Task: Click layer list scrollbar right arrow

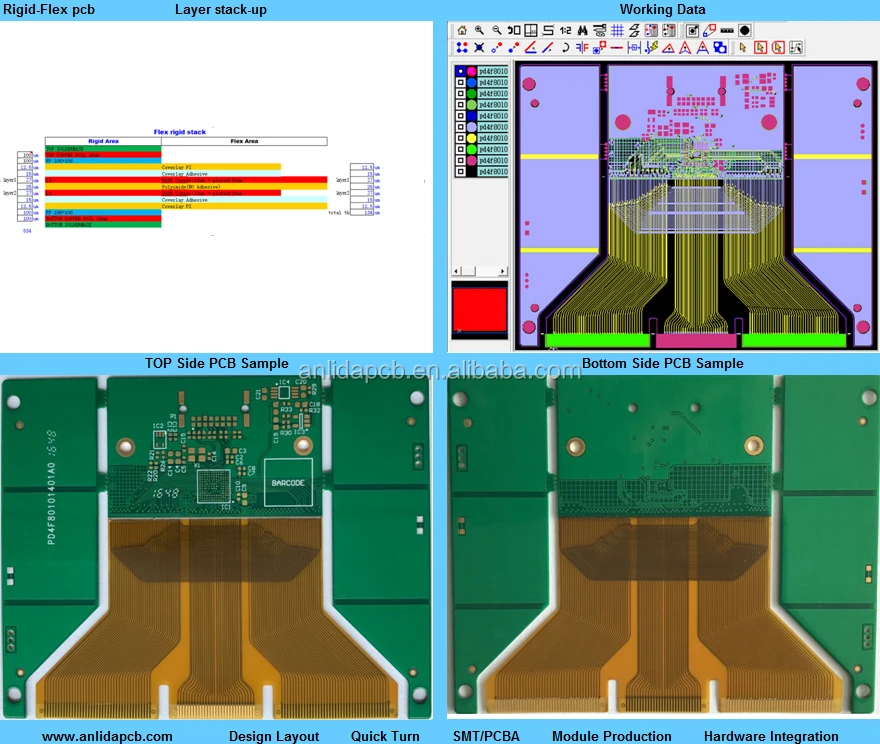Action: tap(503, 271)
